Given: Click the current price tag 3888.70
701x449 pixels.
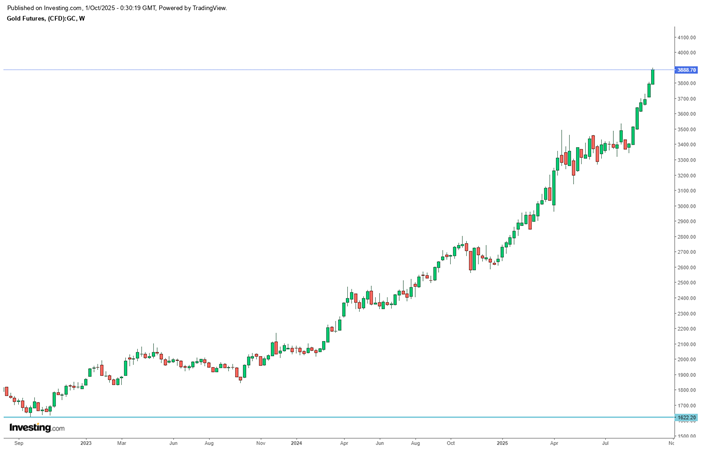Looking at the screenshot, I should (686, 70).
